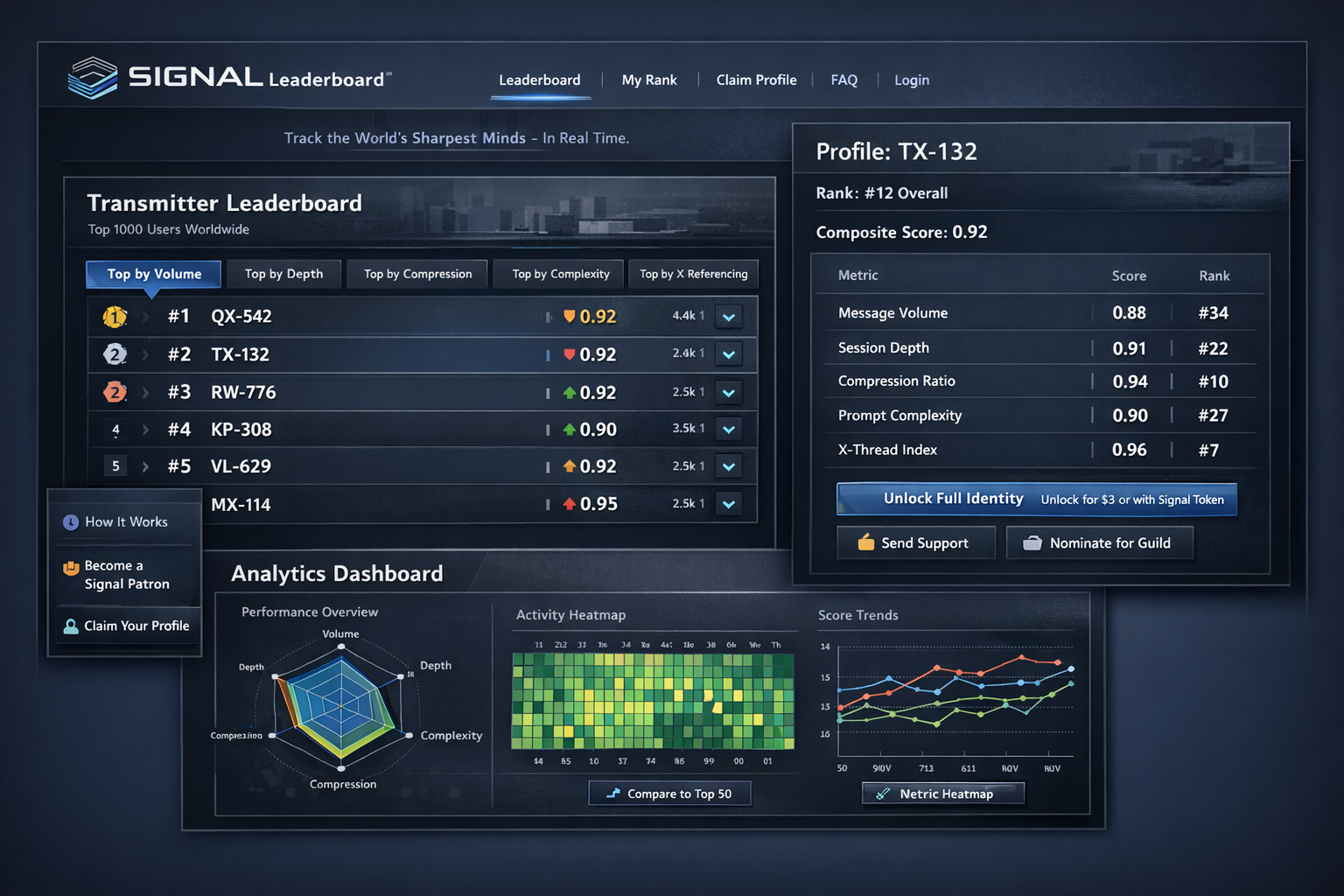This screenshot has height=896, width=1344.
Task: Expand the dropdown arrow on the MX-114 row
Action: click(728, 503)
